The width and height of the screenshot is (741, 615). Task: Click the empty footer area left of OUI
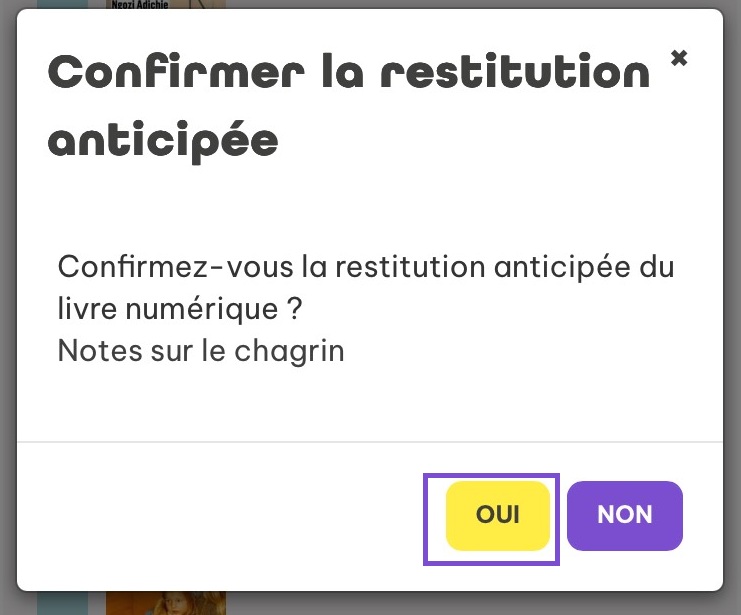click(220, 515)
